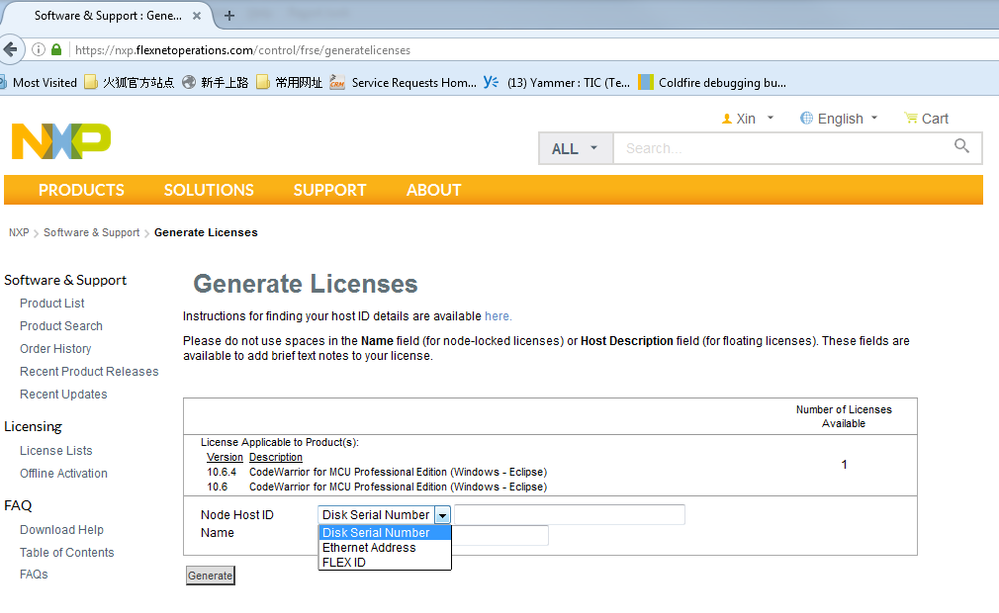This screenshot has width=999, height=613.
Task: Click the magnifying glass search icon
Action: pos(961,146)
